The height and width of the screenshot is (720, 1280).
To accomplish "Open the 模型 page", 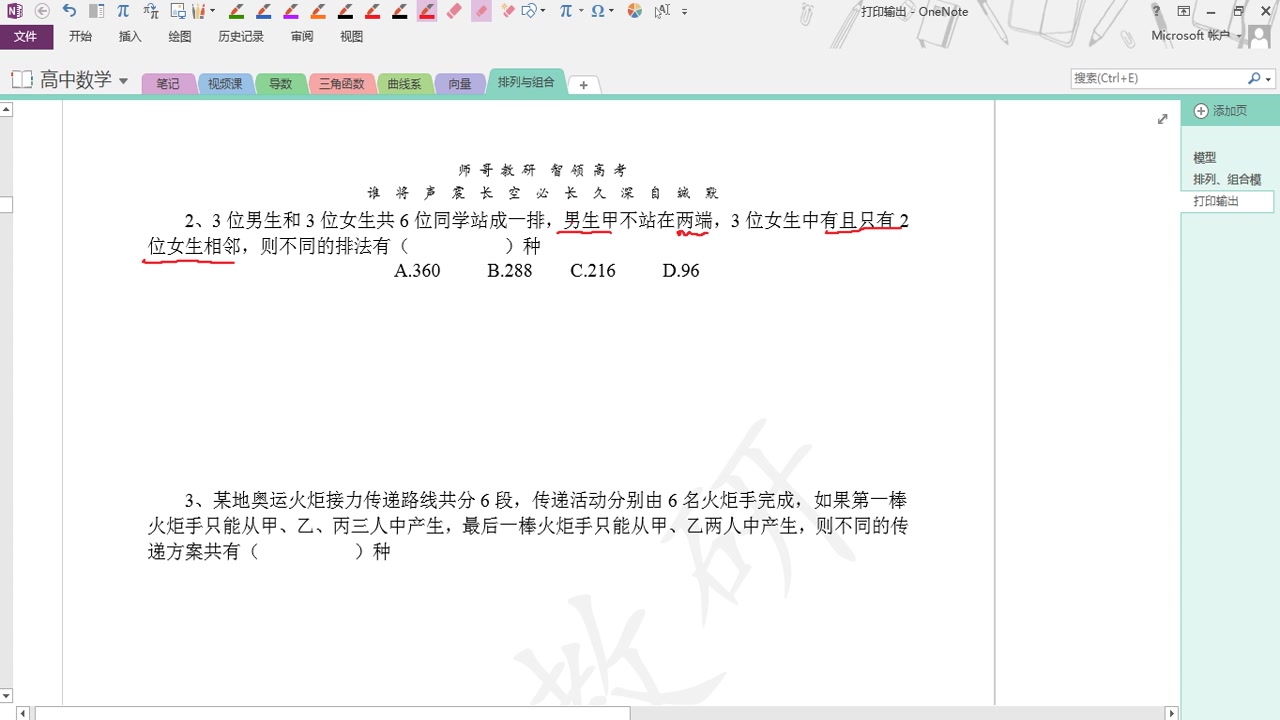I will coord(1205,158).
